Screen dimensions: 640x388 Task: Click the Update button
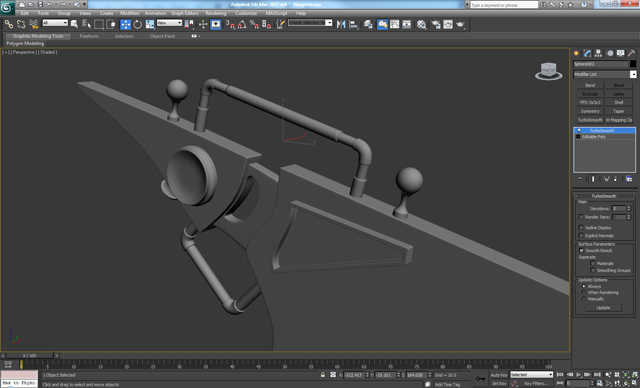point(603,308)
